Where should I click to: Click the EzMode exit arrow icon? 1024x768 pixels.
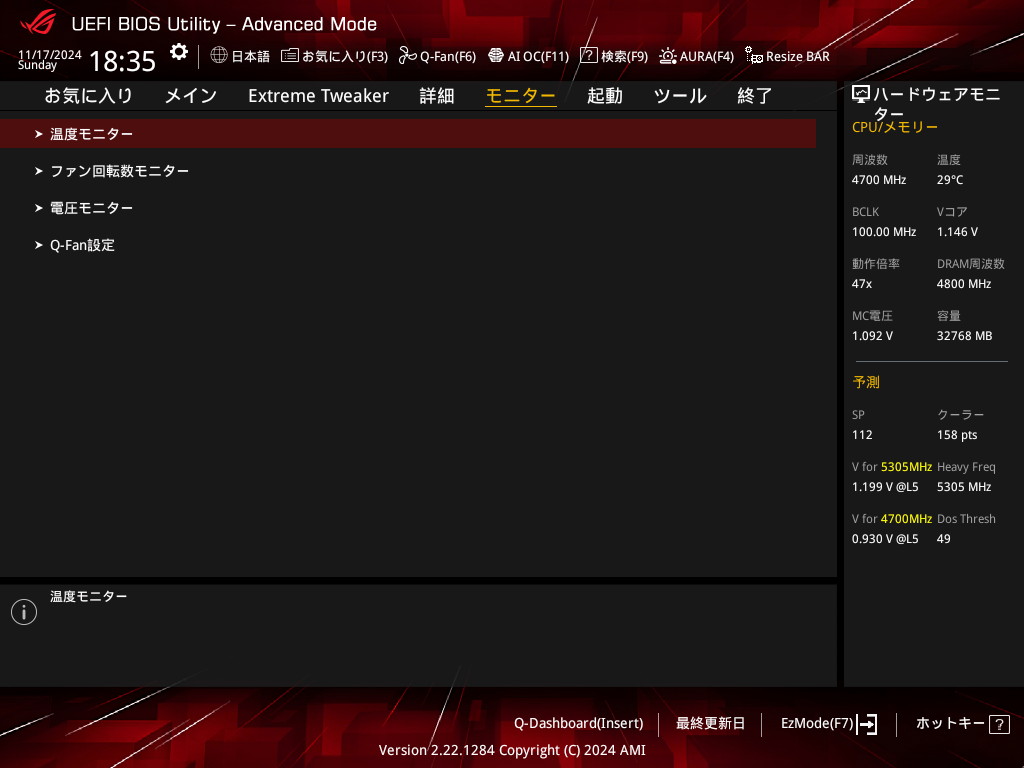tap(867, 724)
